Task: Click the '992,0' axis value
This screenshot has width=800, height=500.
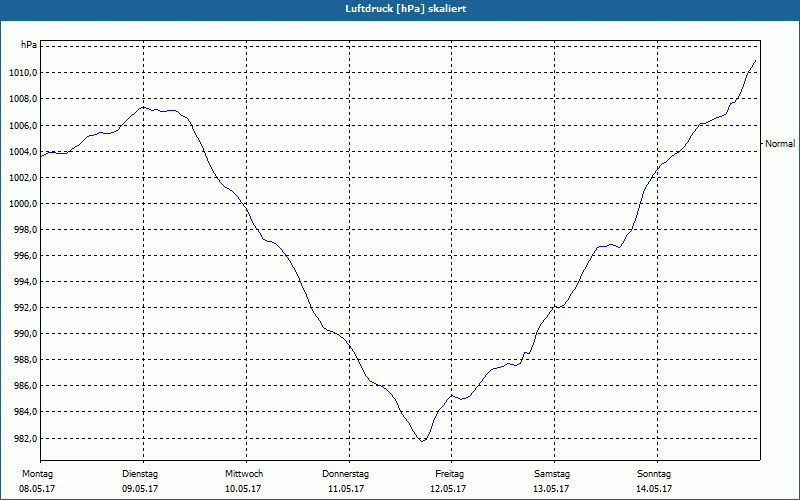Action: coord(25,308)
